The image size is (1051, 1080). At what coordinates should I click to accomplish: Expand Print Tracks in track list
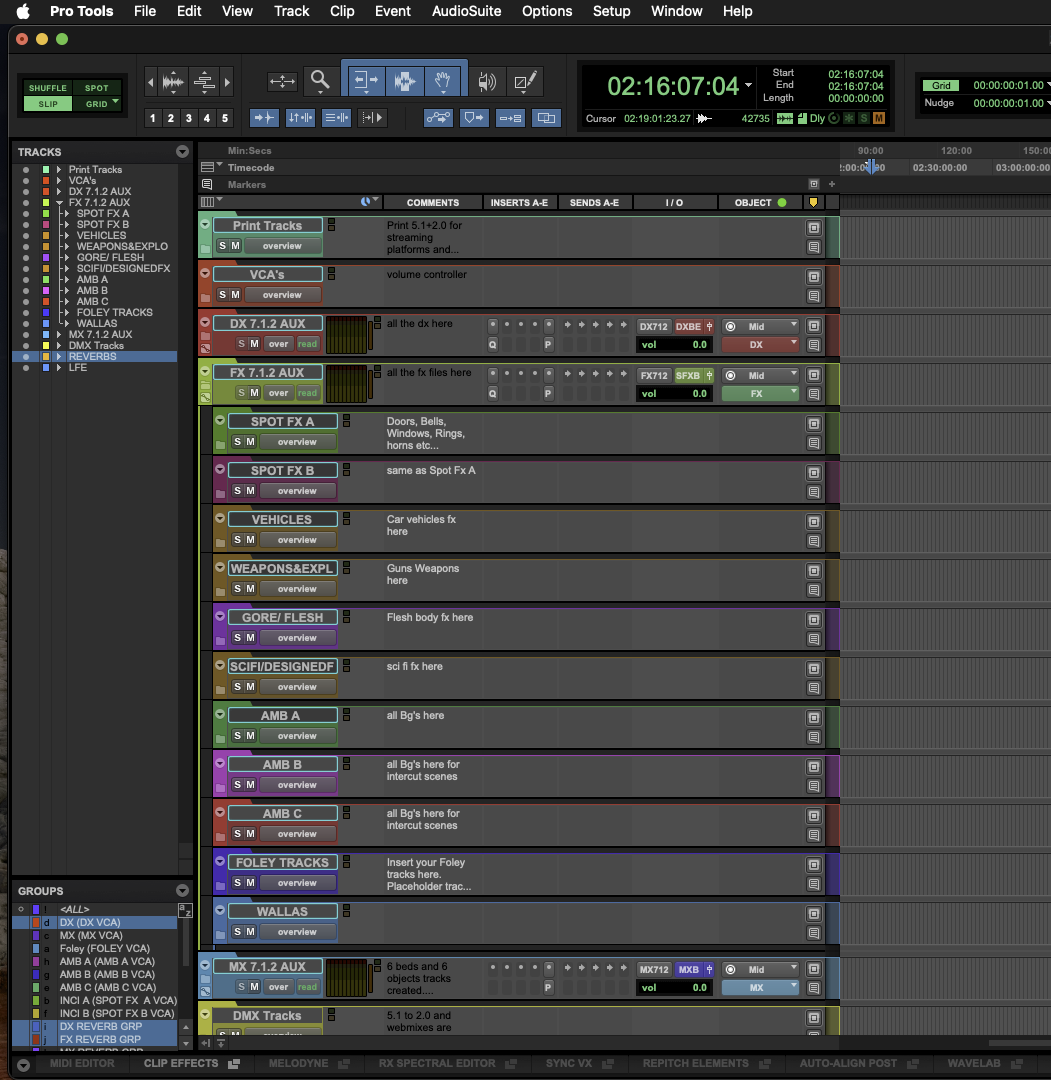coord(59,169)
